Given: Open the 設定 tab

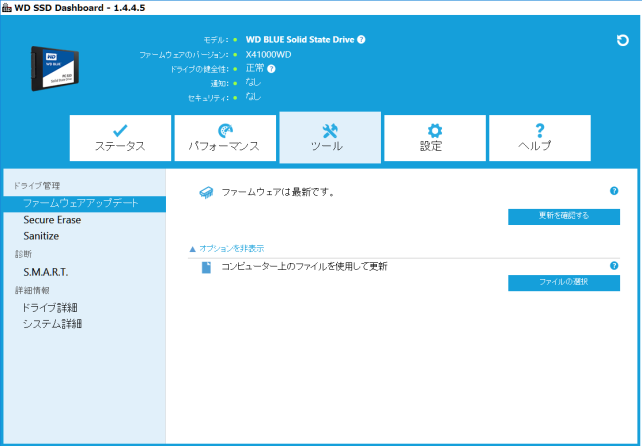Looking at the screenshot, I should point(435,138).
